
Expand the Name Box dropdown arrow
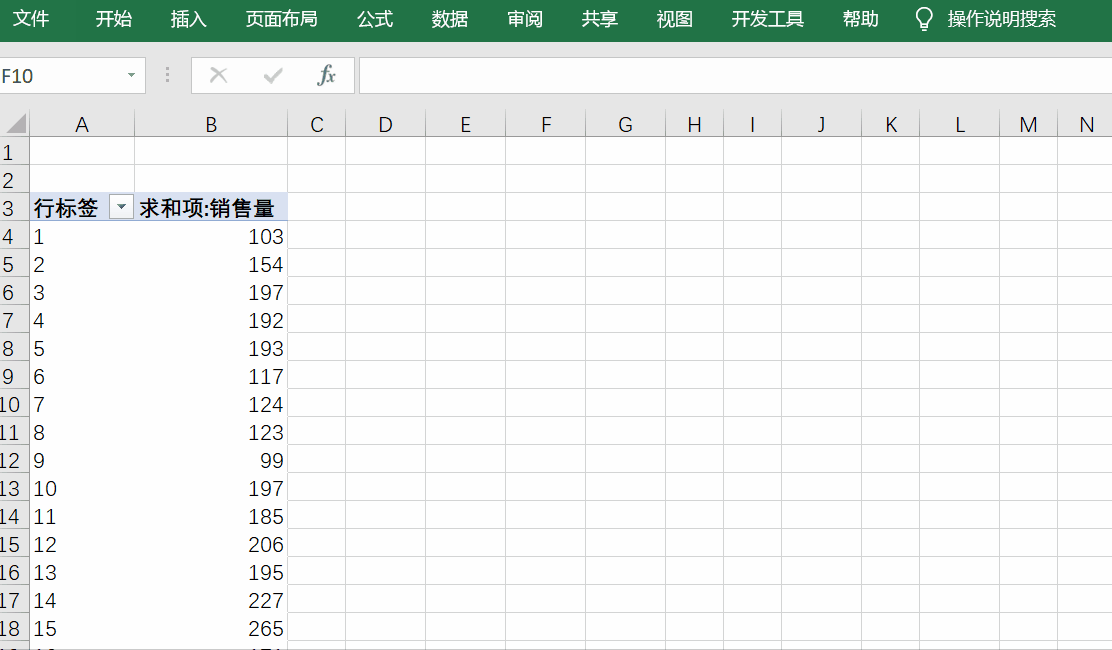(131, 76)
